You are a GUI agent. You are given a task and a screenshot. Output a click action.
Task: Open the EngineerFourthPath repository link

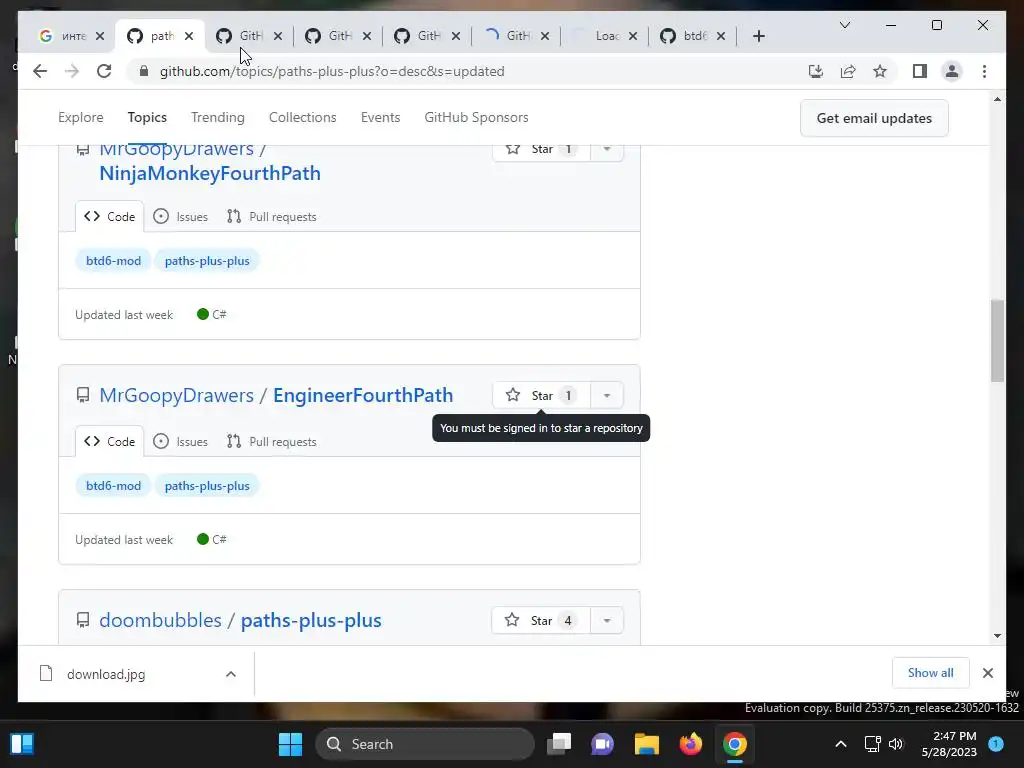click(x=363, y=395)
